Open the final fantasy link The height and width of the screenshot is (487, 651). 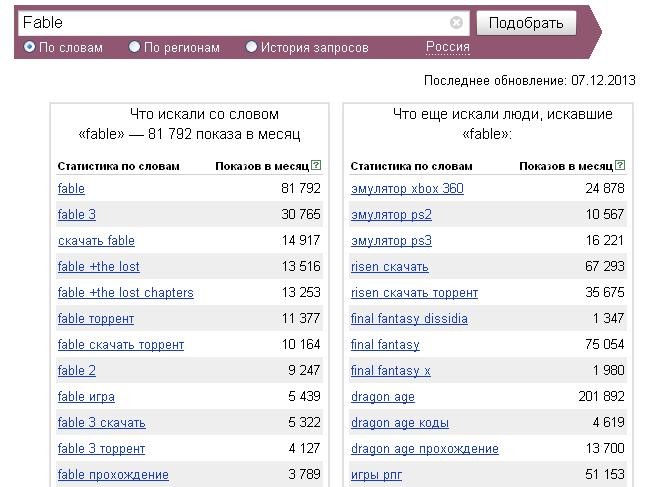[385, 345]
